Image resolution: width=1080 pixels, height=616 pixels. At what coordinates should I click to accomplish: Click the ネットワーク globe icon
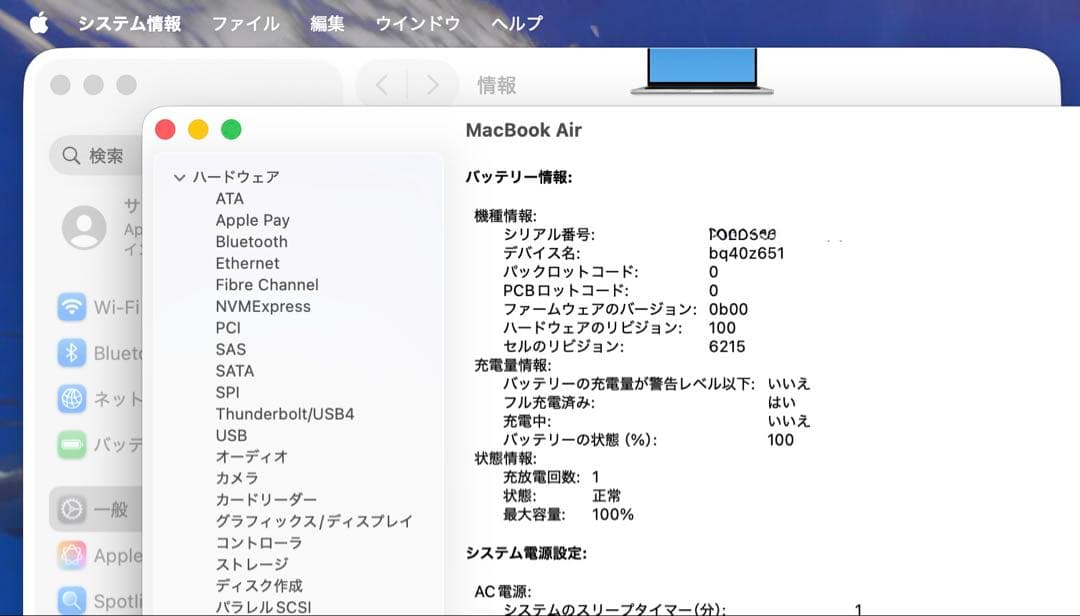[x=73, y=399]
